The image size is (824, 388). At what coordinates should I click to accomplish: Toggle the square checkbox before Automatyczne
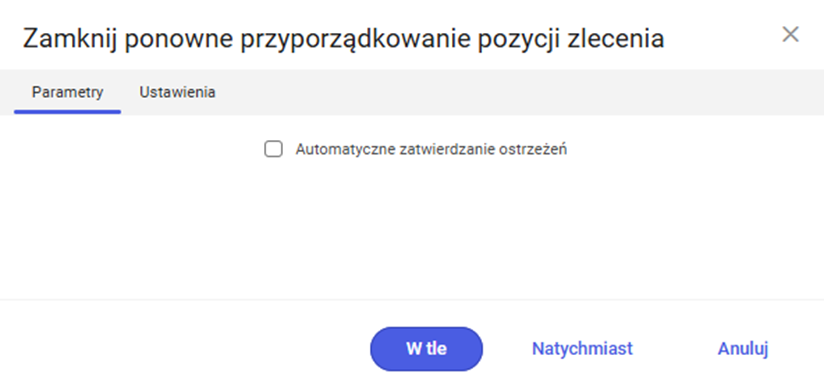coord(273,149)
